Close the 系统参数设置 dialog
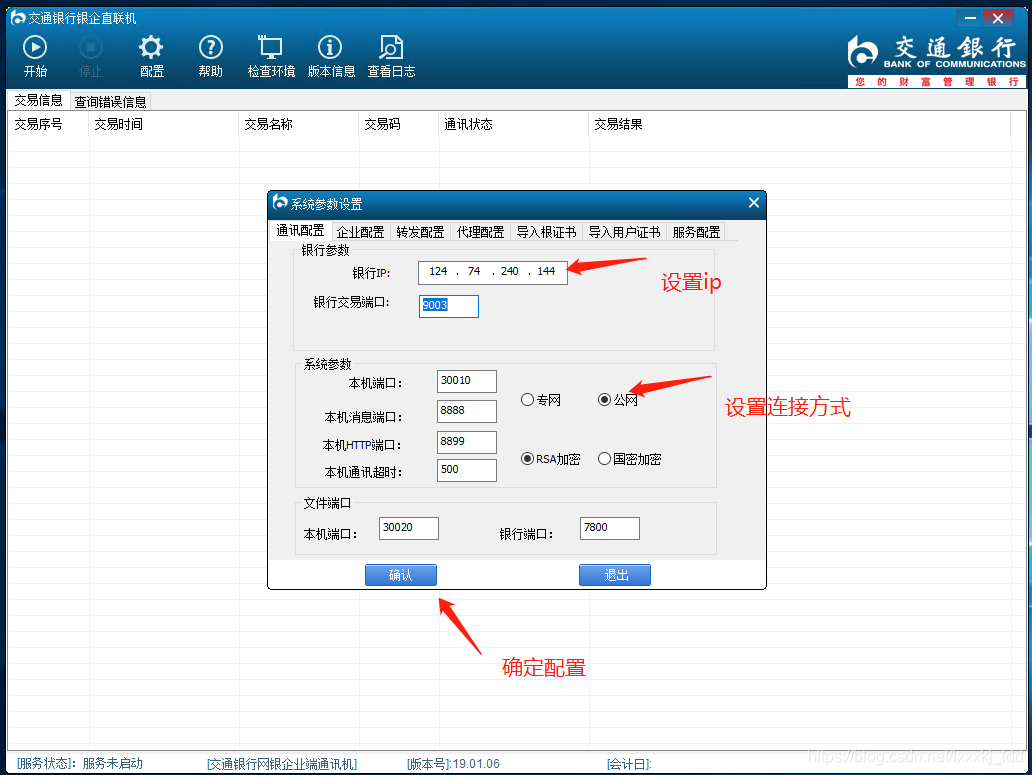This screenshot has height=775, width=1032. (x=754, y=203)
